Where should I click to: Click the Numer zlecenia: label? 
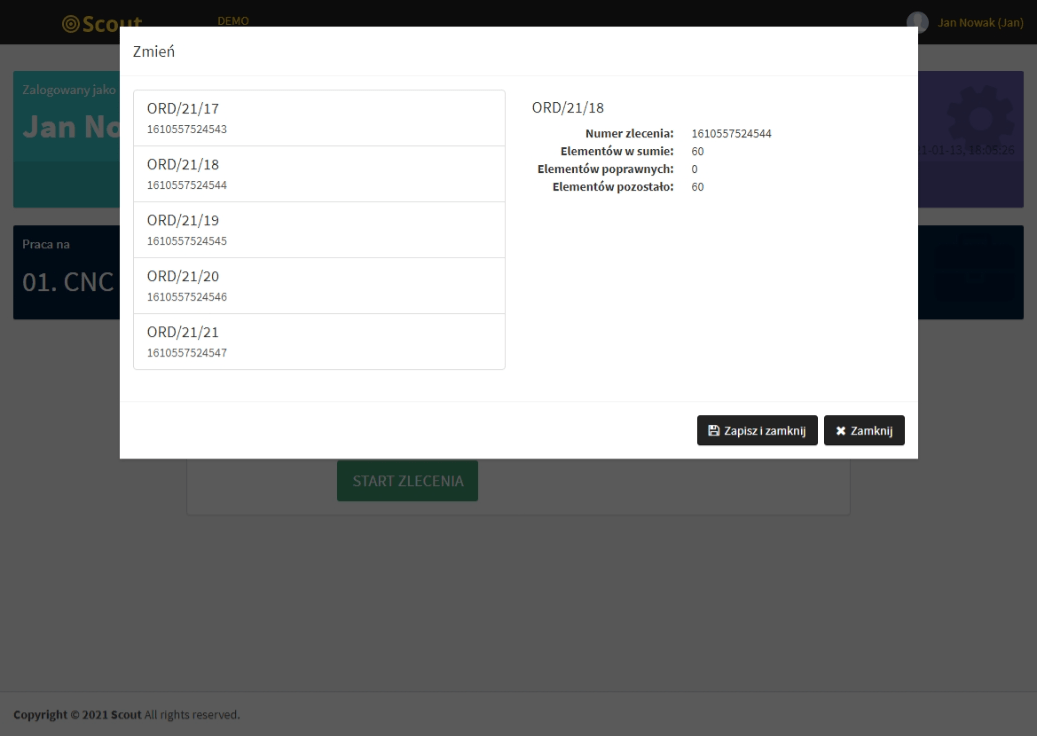point(629,134)
